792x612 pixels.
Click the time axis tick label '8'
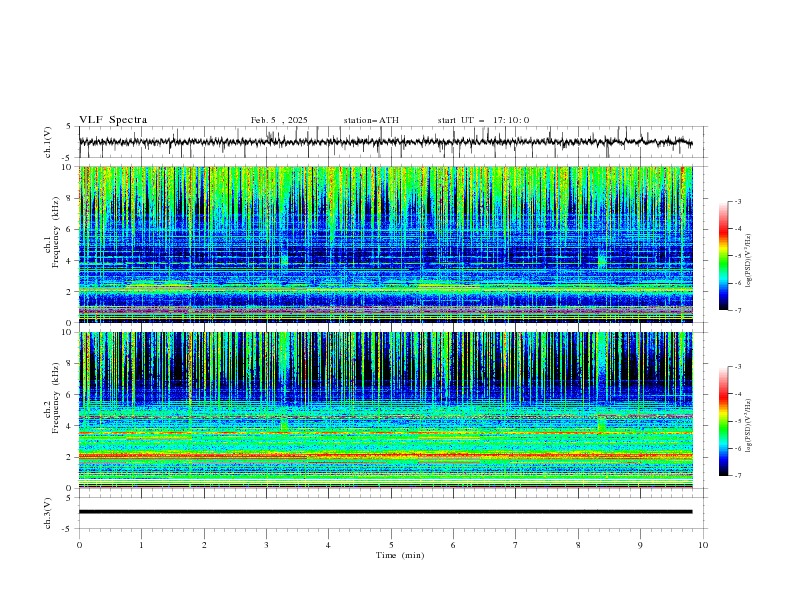[578, 545]
